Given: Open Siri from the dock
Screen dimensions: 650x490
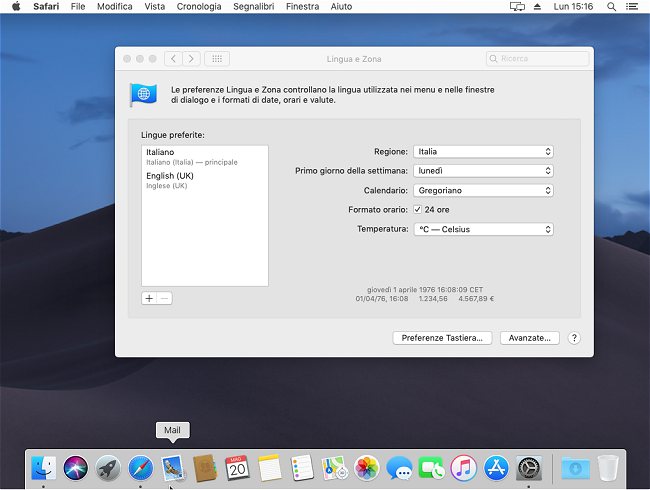Looking at the screenshot, I should (76, 467).
